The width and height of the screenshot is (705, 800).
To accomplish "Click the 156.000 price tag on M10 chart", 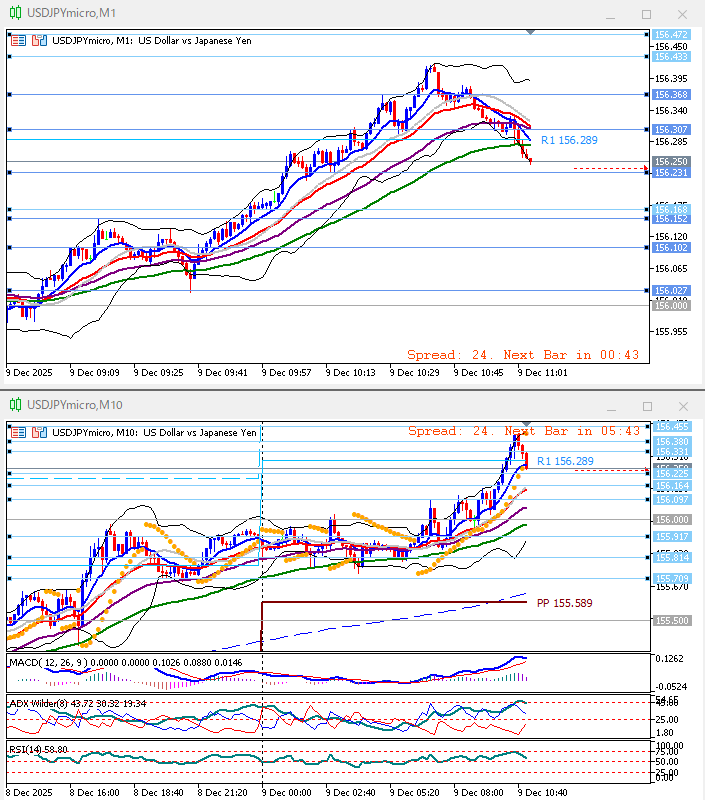I will [x=671, y=520].
